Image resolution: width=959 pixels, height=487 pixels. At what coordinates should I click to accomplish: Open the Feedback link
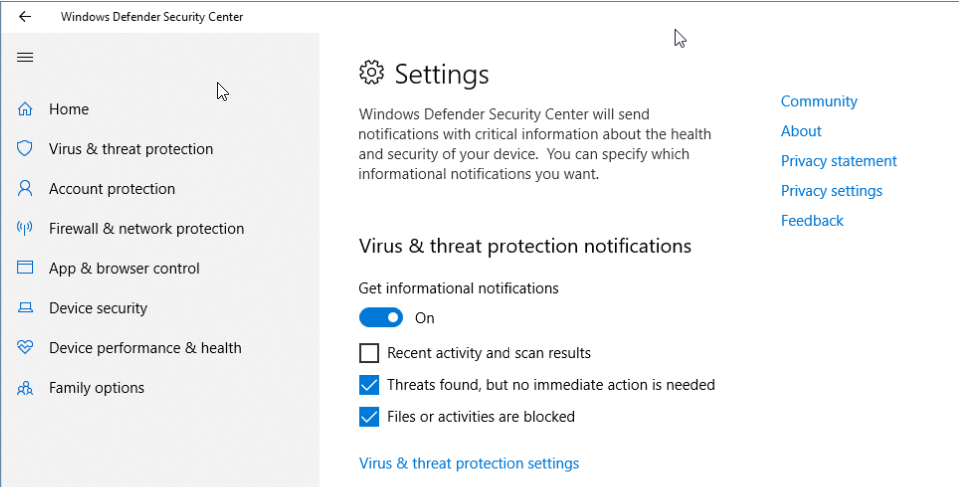tap(812, 220)
